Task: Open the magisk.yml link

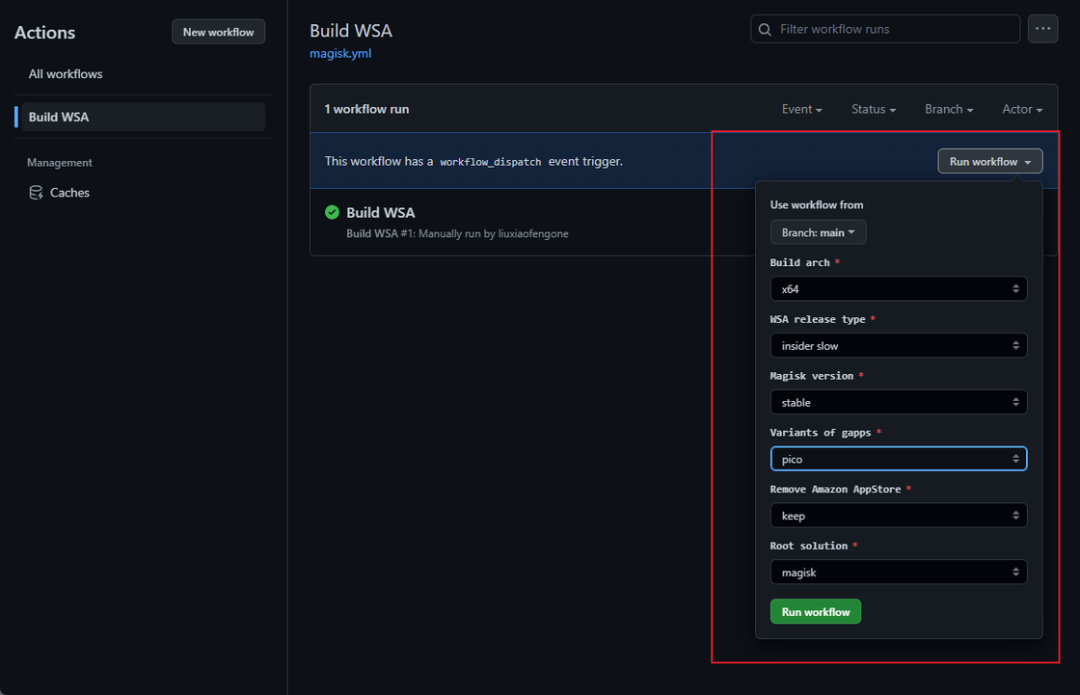Action: click(x=340, y=53)
